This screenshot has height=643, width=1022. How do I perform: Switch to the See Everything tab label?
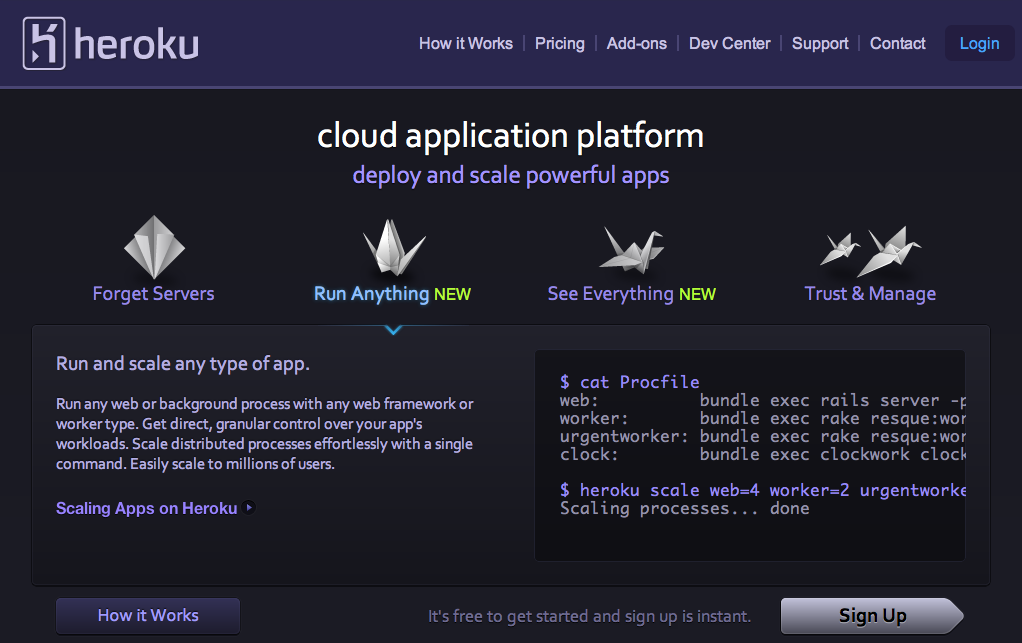pos(610,294)
